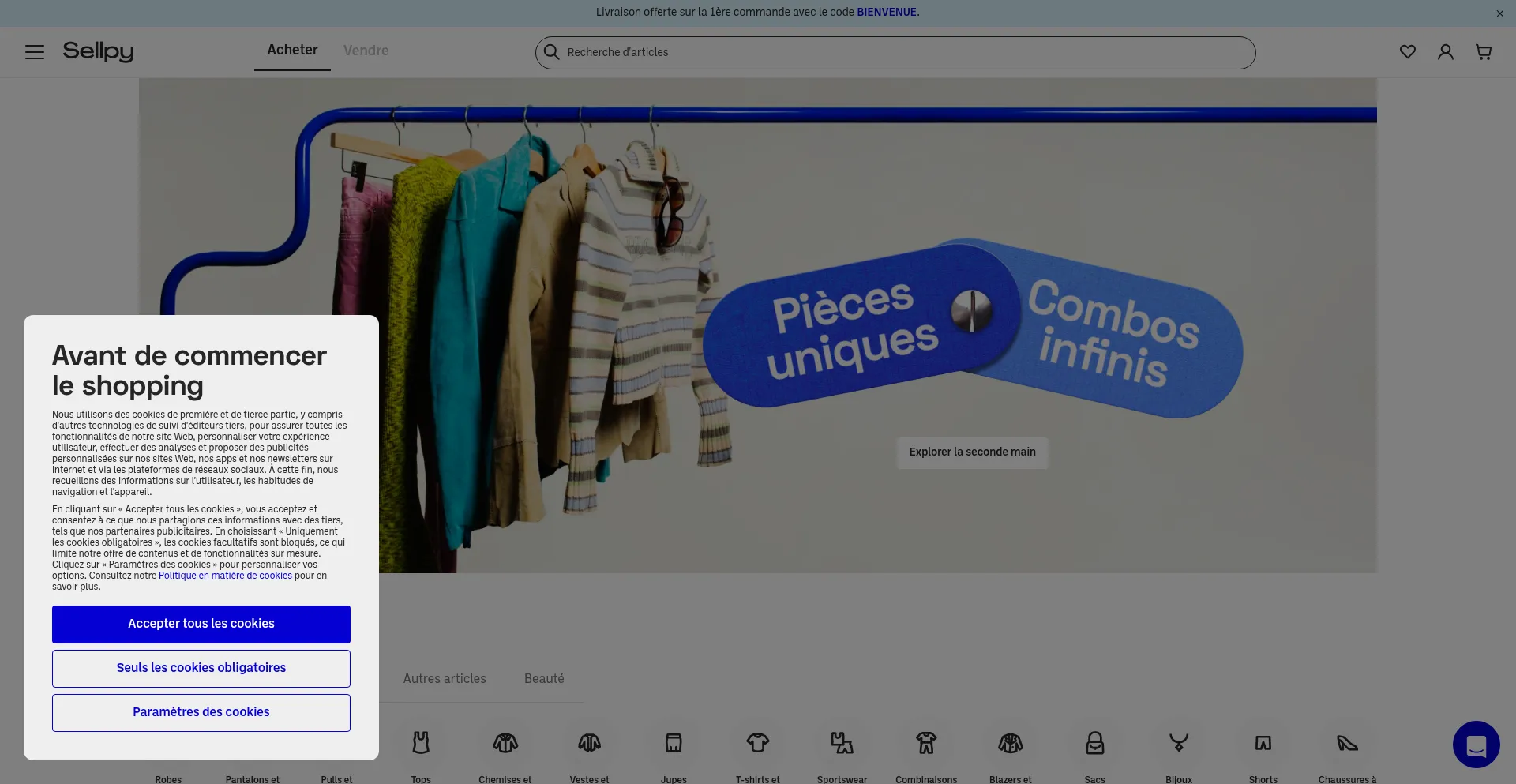Click the Sellpy logo
The width and height of the screenshot is (1516, 784).
point(99,51)
